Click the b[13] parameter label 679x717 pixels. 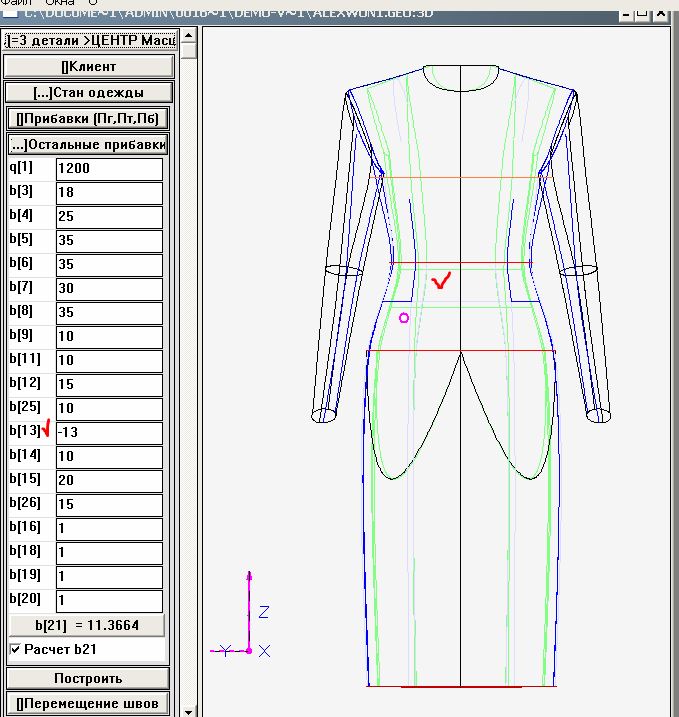[x=25, y=431]
